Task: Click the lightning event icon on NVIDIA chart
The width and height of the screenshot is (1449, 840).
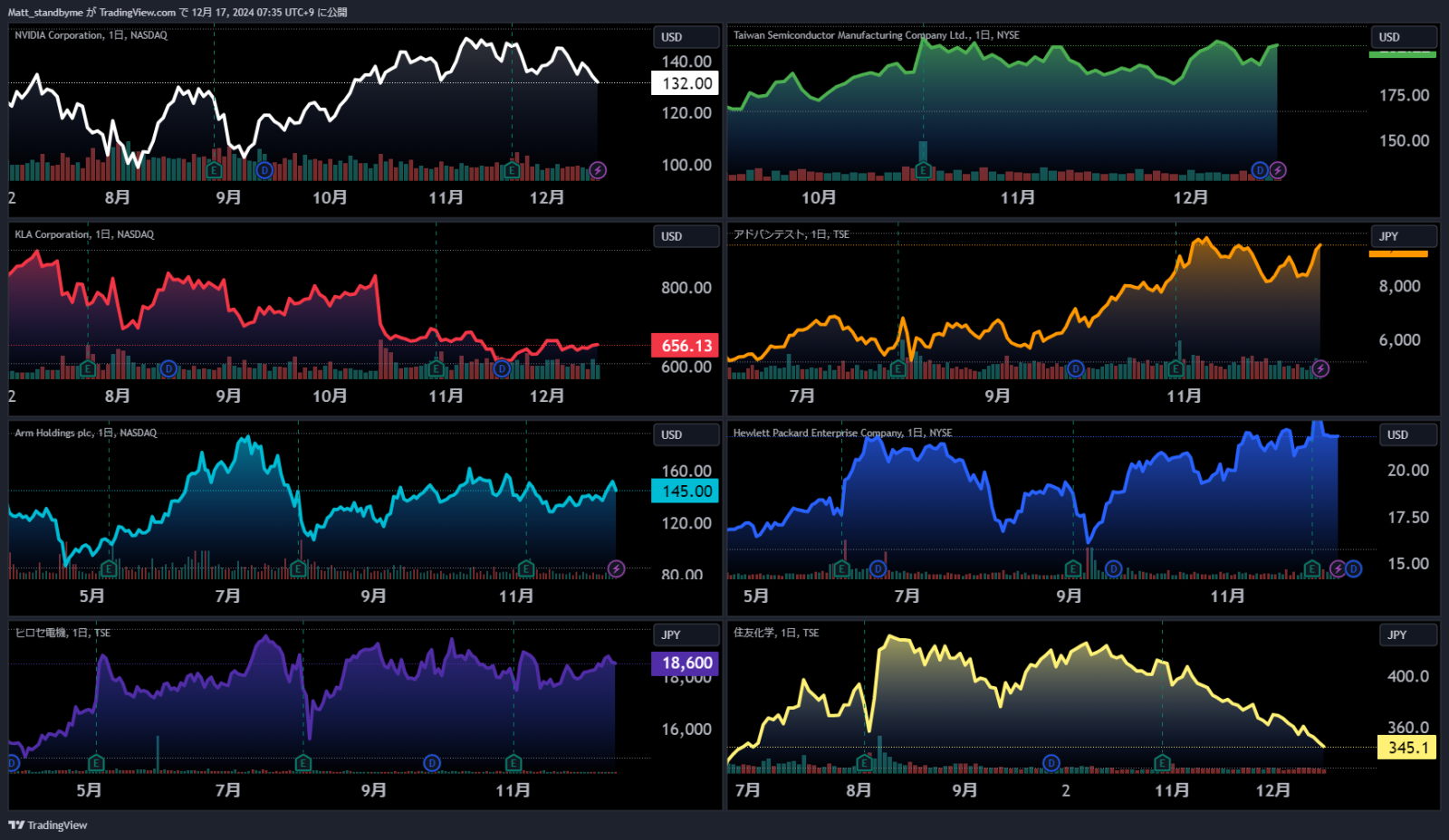Action: [598, 170]
